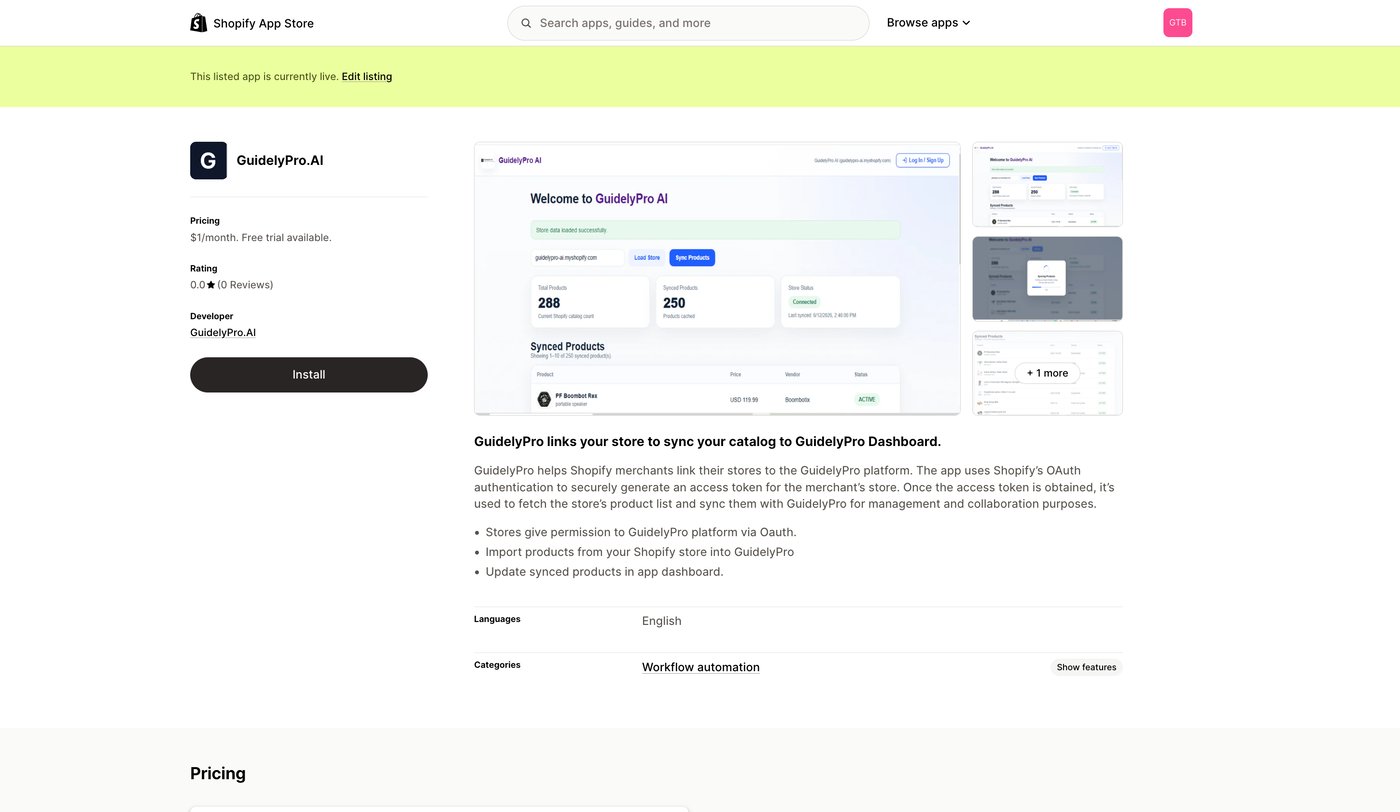Open the main Welcome to GuidelyPro AI screenshot
The image size is (1400, 812).
point(717,278)
